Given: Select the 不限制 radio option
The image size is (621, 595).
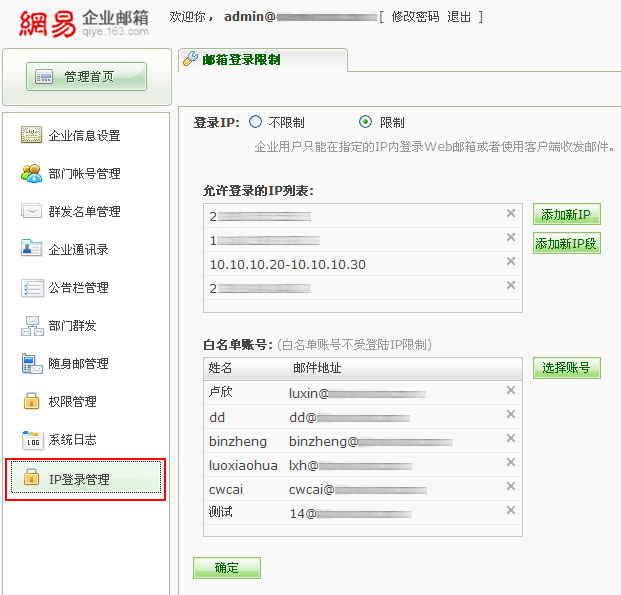Looking at the screenshot, I should [255, 122].
